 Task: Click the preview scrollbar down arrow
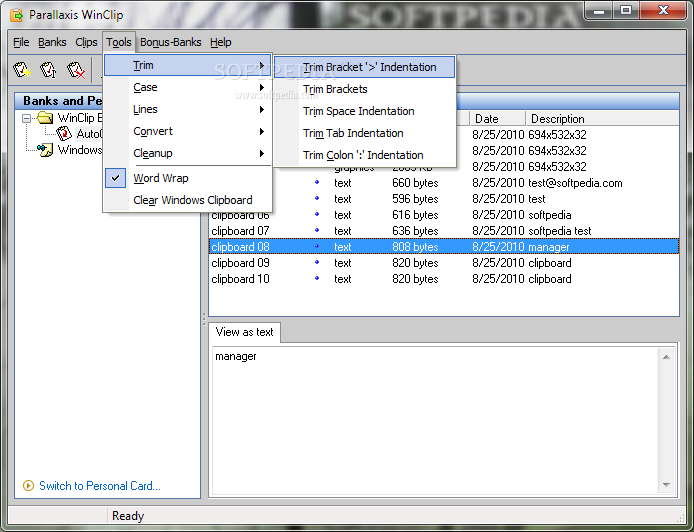click(666, 485)
